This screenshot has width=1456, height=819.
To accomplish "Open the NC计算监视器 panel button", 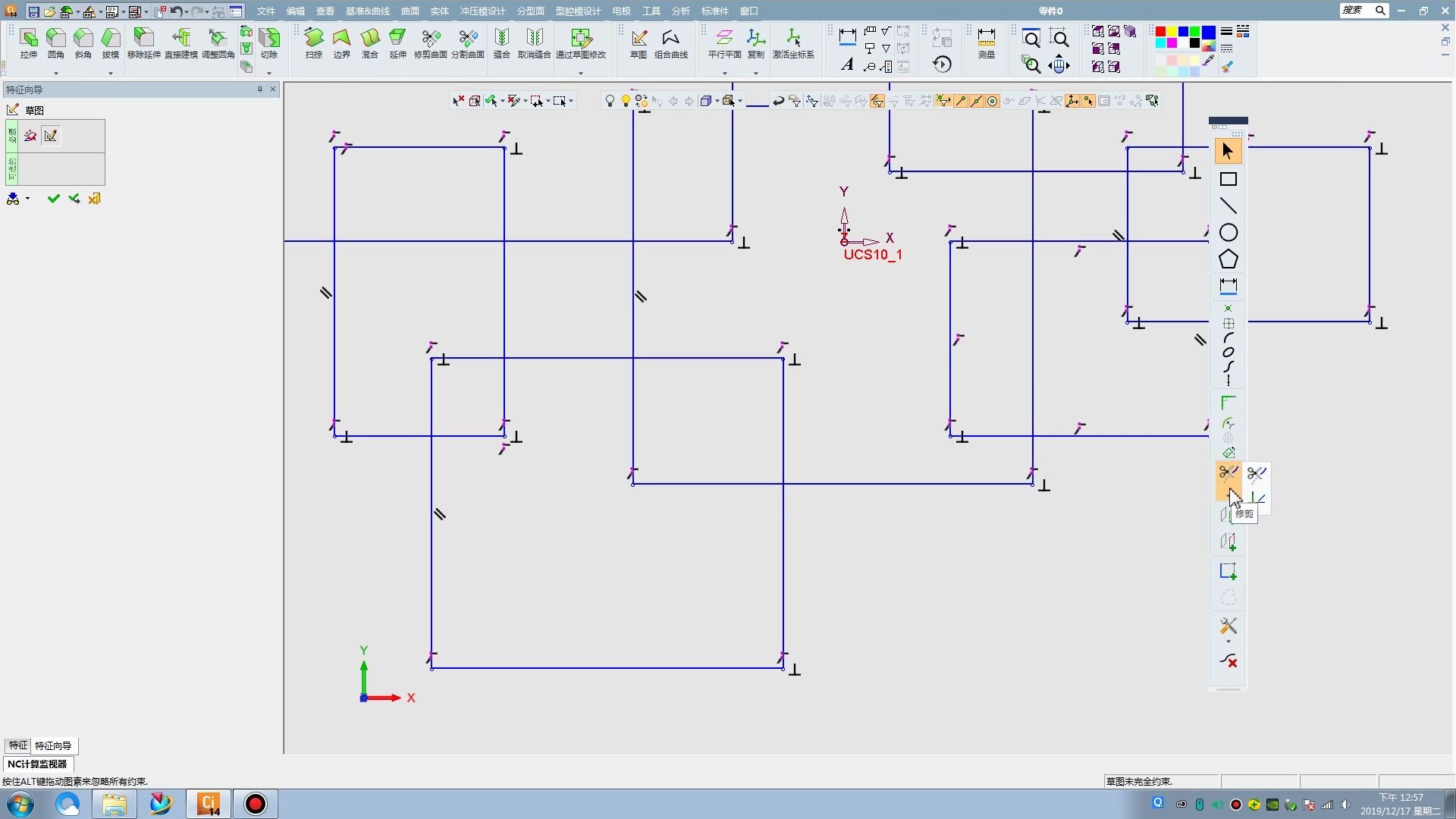I will pyautogui.click(x=37, y=764).
